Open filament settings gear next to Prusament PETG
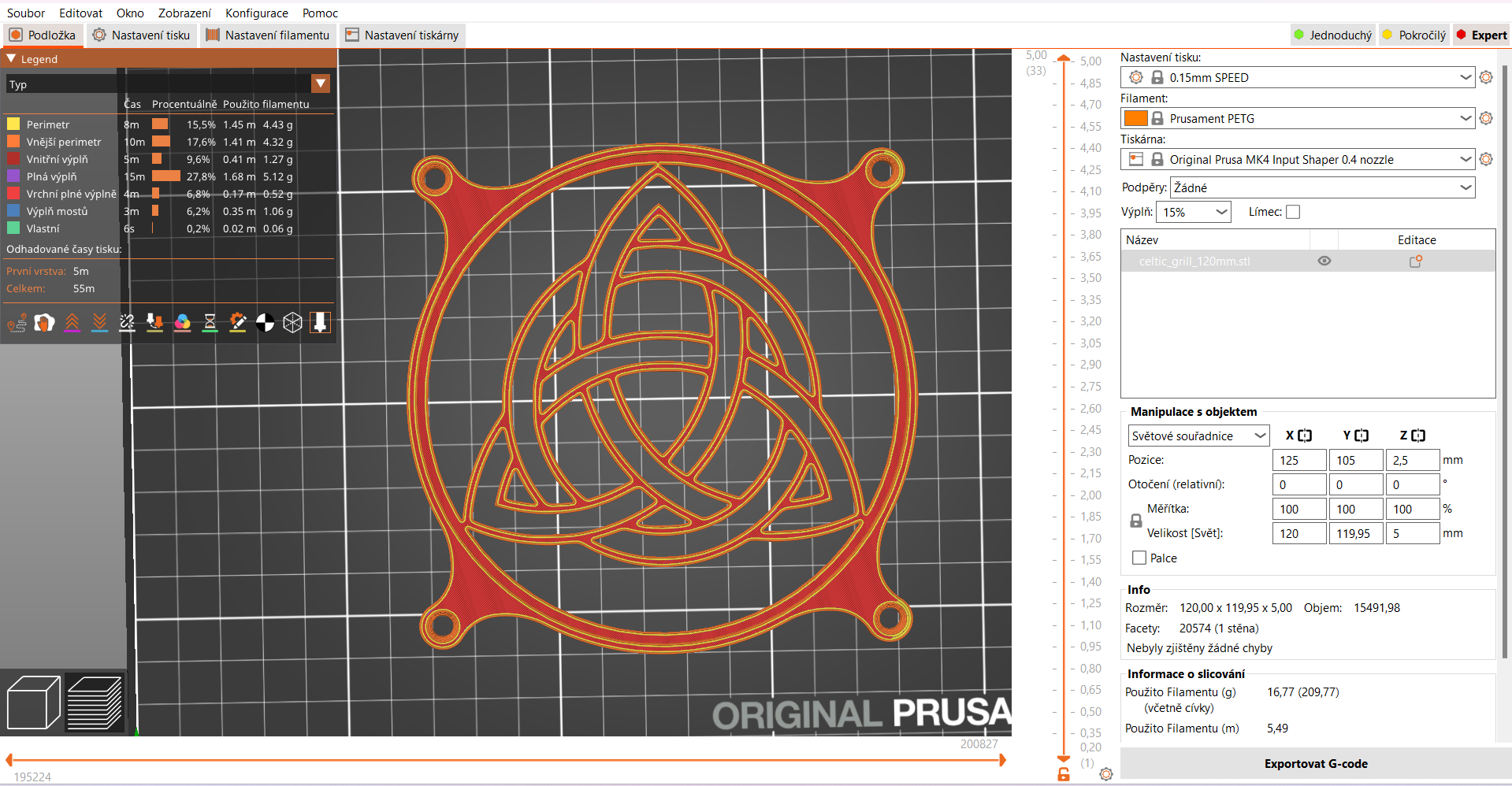Image resolution: width=1512 pixels, height=786 pixels. coord(1486,118)
